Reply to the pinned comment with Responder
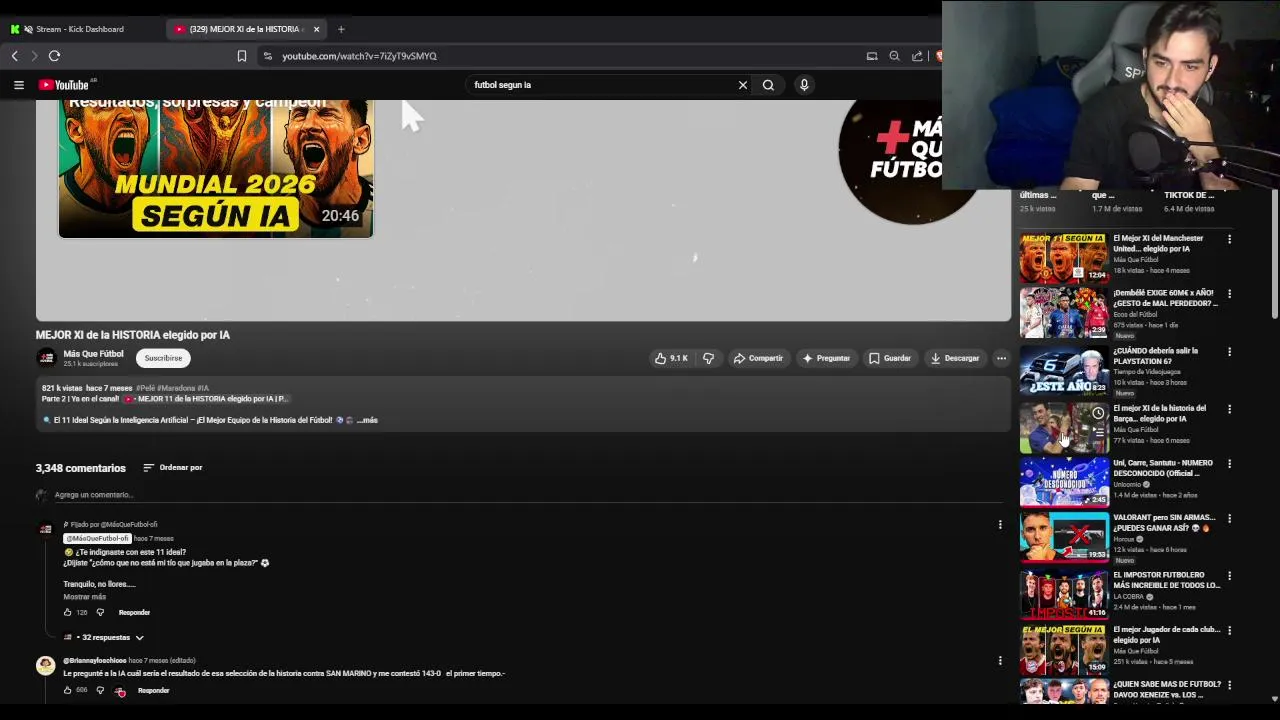The image size is (1280, 720). click(x=134, y=613)
